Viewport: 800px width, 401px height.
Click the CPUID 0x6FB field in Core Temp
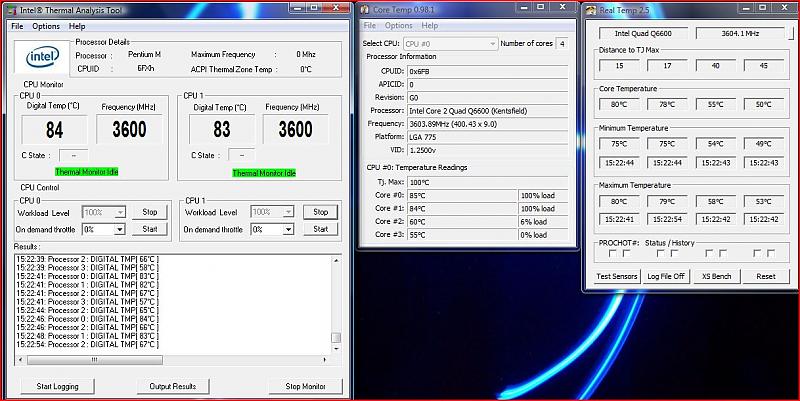487,71
